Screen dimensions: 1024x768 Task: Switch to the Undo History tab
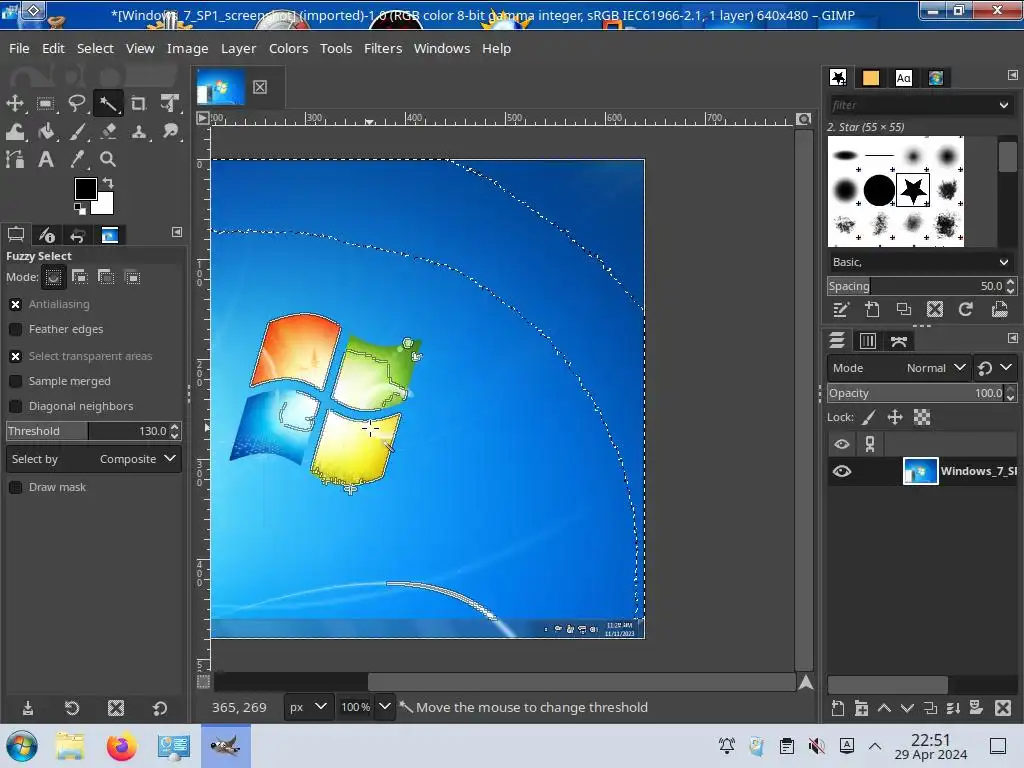[x=77, y=234]
